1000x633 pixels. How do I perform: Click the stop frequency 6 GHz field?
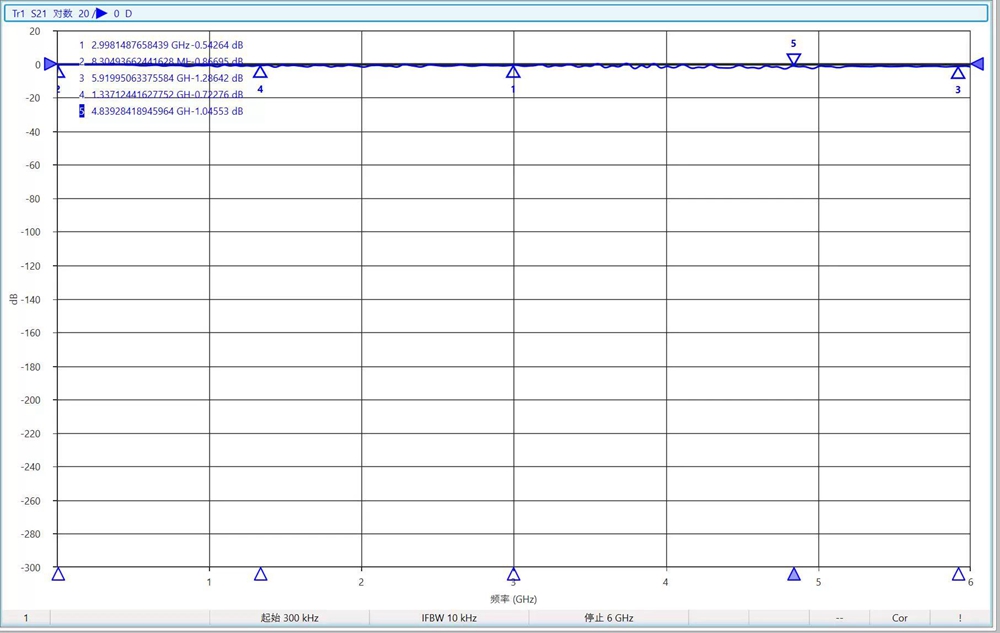(609, 618)
